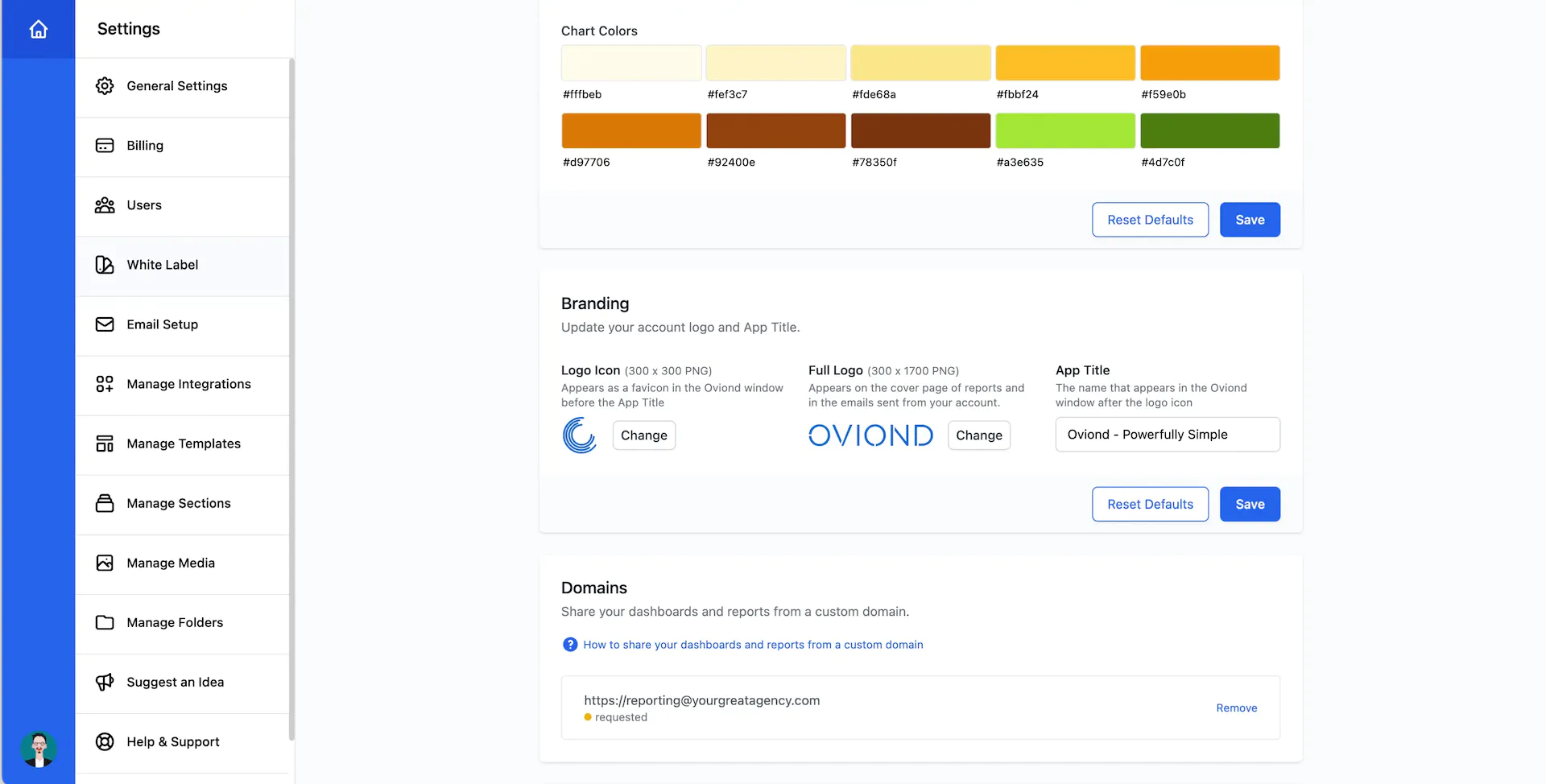Image resolution: width=1546 pixels, height=784 pixels.
Task: Click the Manage Integrations grid-plus icon
Action: point(105,384)
